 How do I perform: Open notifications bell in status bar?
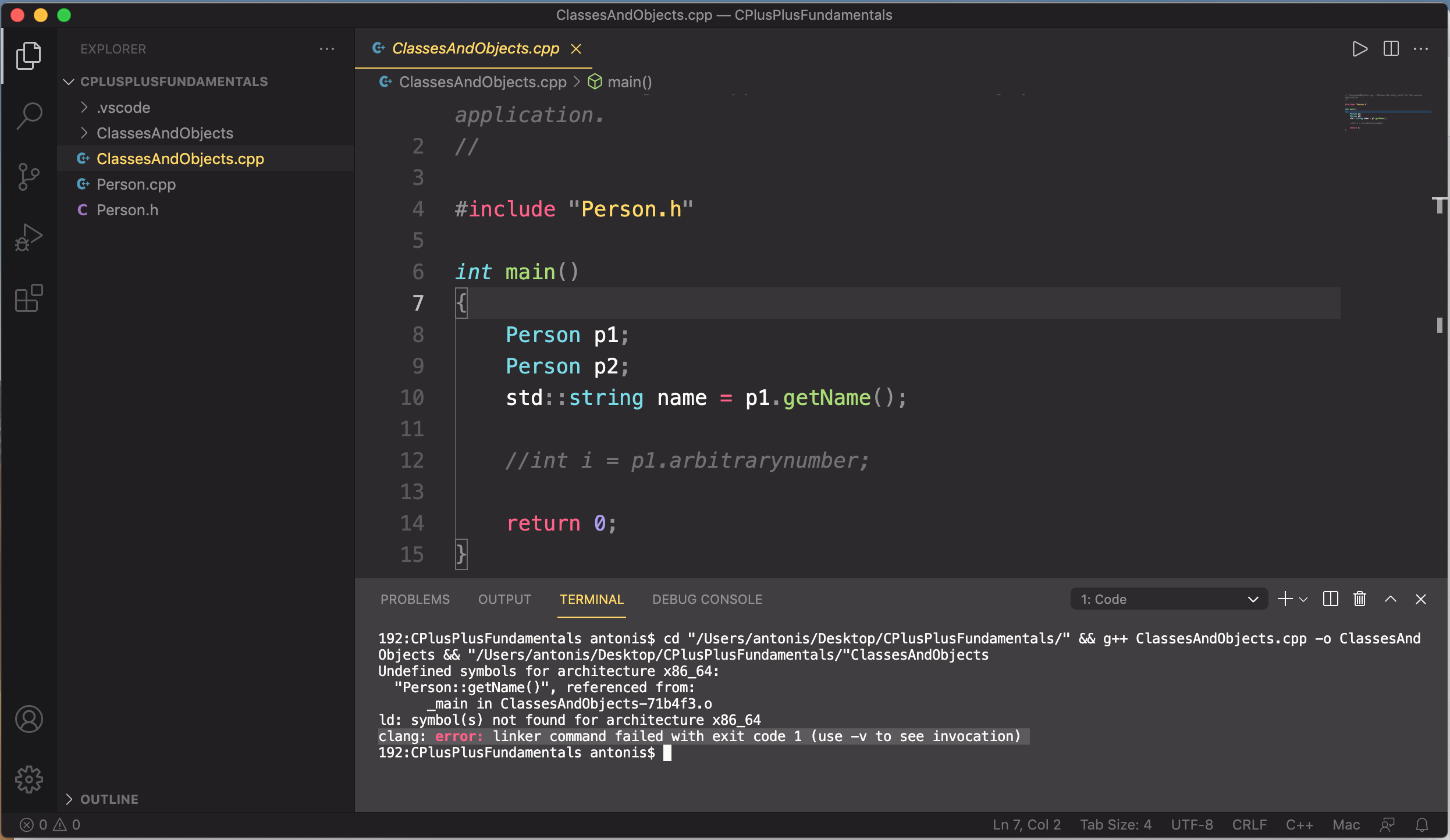(1422, 825)
